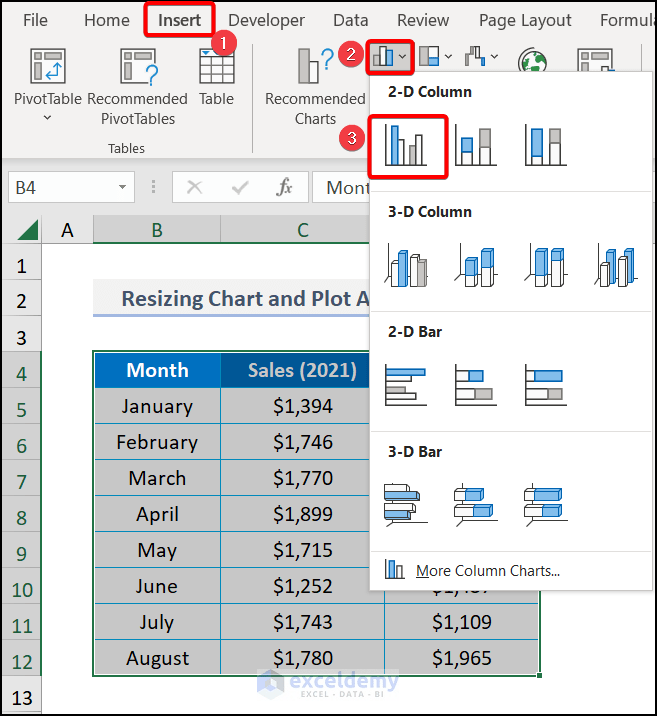Image resolution: width=657 pixels, height=716 pixels.
Task: Expand the Column chart dropdown arrow
Action: 403,57
